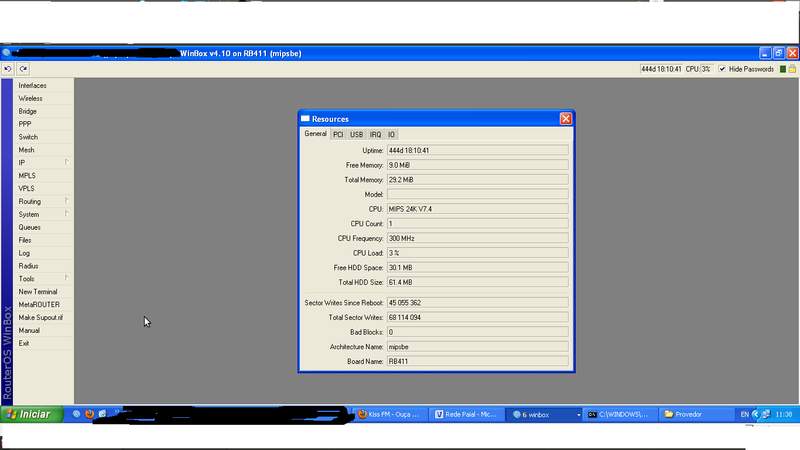Expand the Routing submenu arrow
This screenshot has height=450, width=800.
click(x=66, y=201)
